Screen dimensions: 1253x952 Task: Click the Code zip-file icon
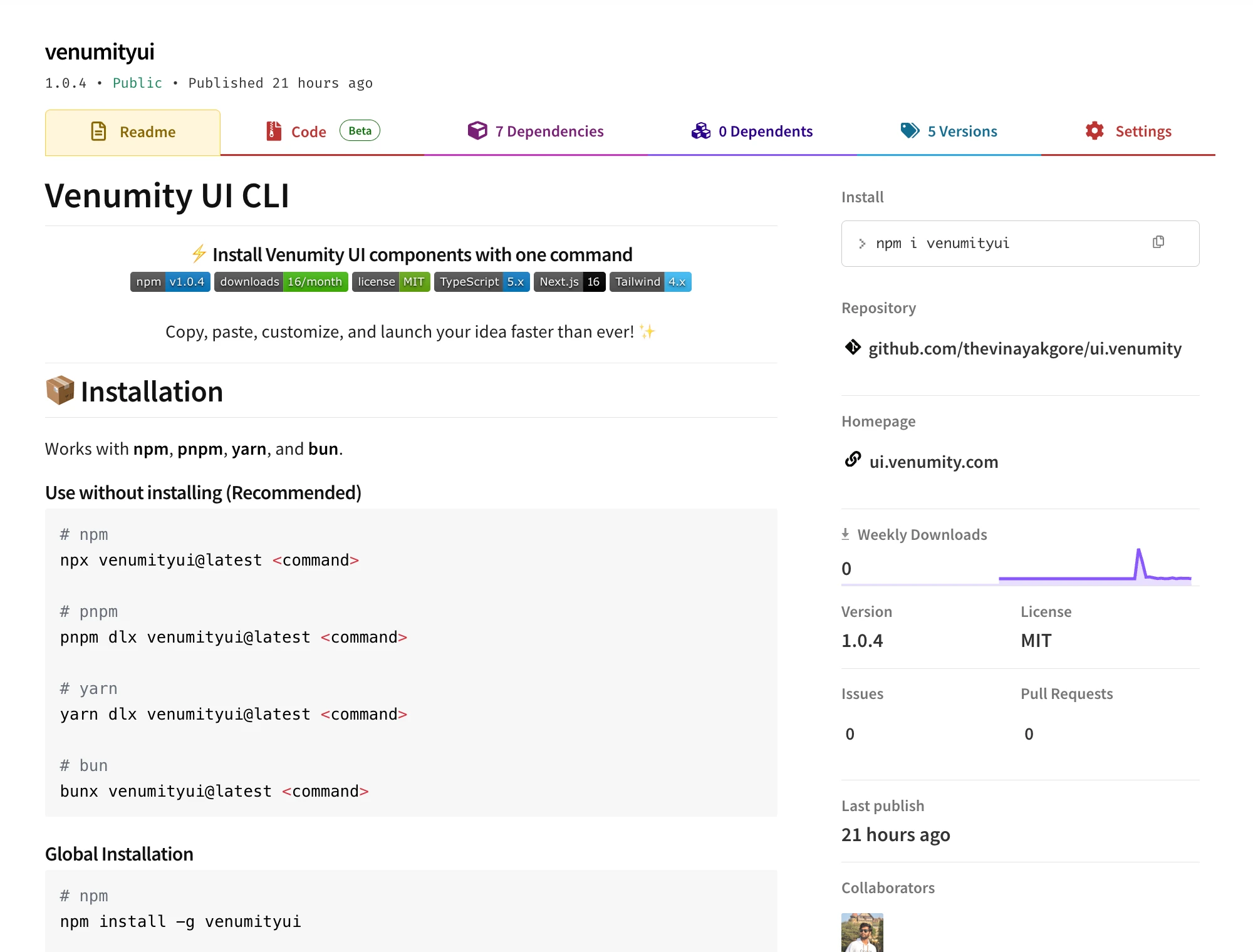[274, 131]
